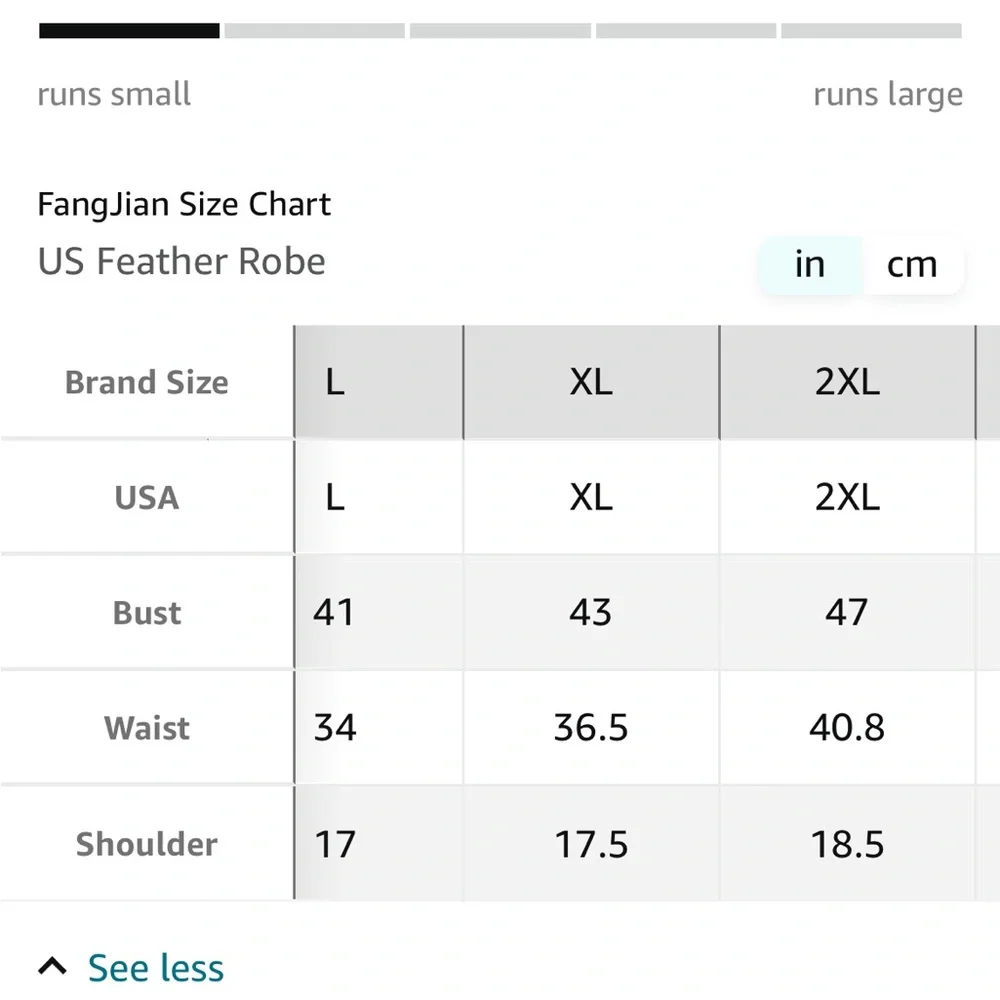Click the Bust row label
Viewport: 1000px width, 1000px height.
147,613
